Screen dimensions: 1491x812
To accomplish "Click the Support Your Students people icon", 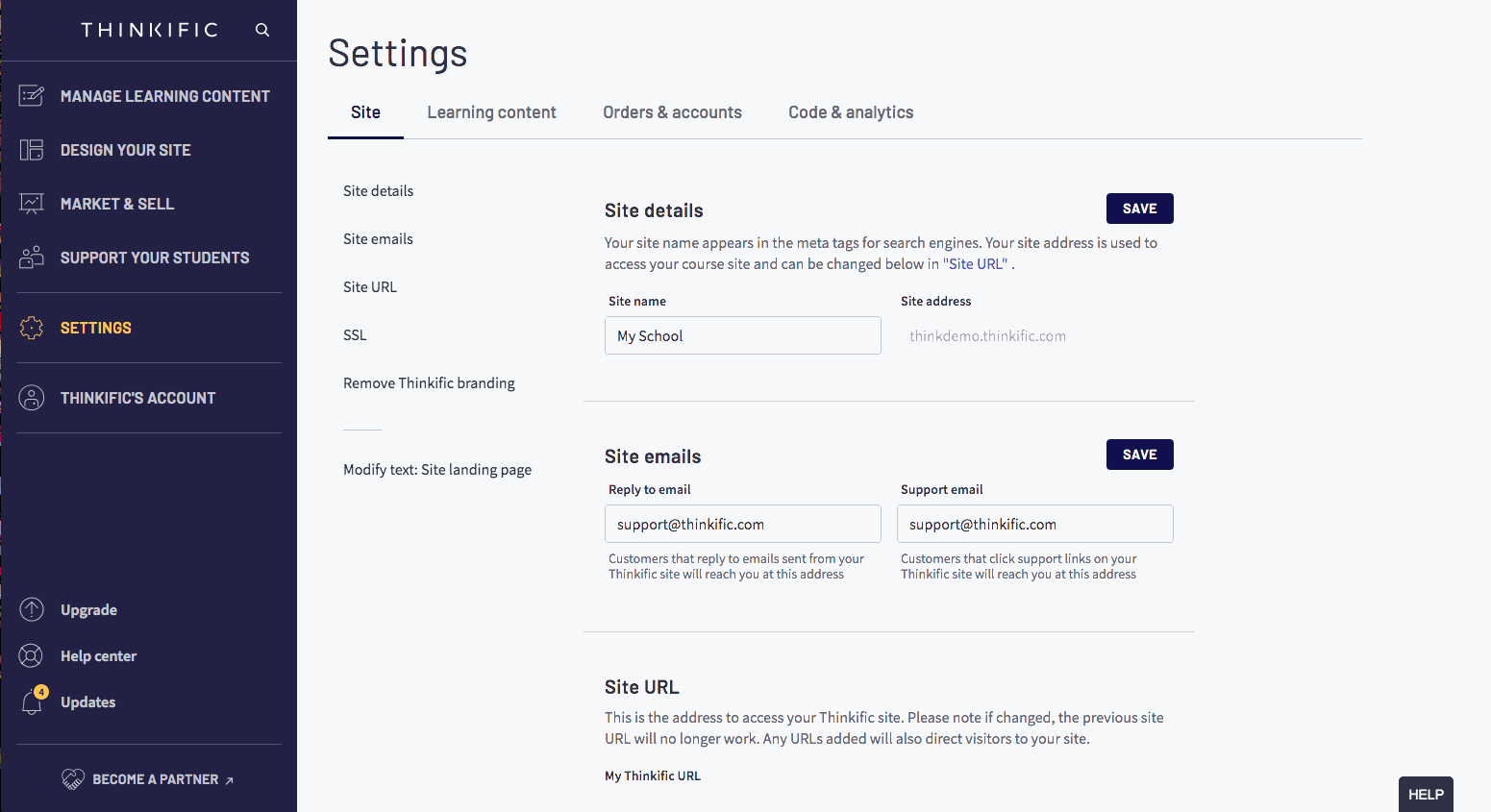I will coord(32,257).
